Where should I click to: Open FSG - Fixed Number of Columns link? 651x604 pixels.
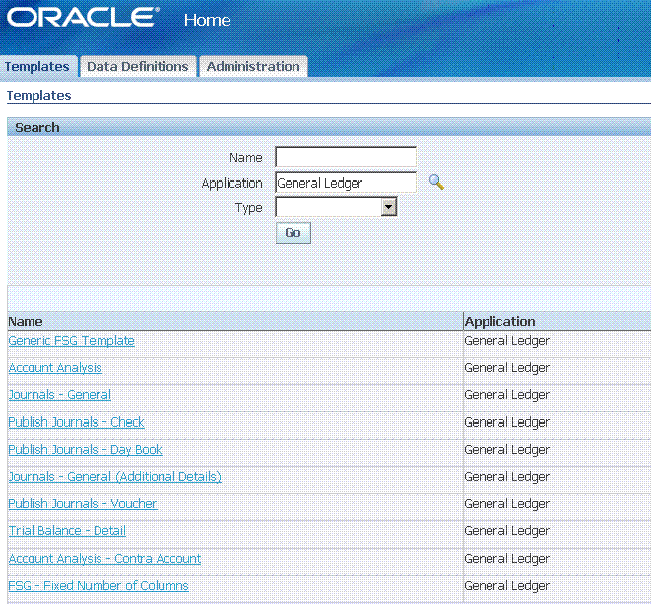pos(98,586)
